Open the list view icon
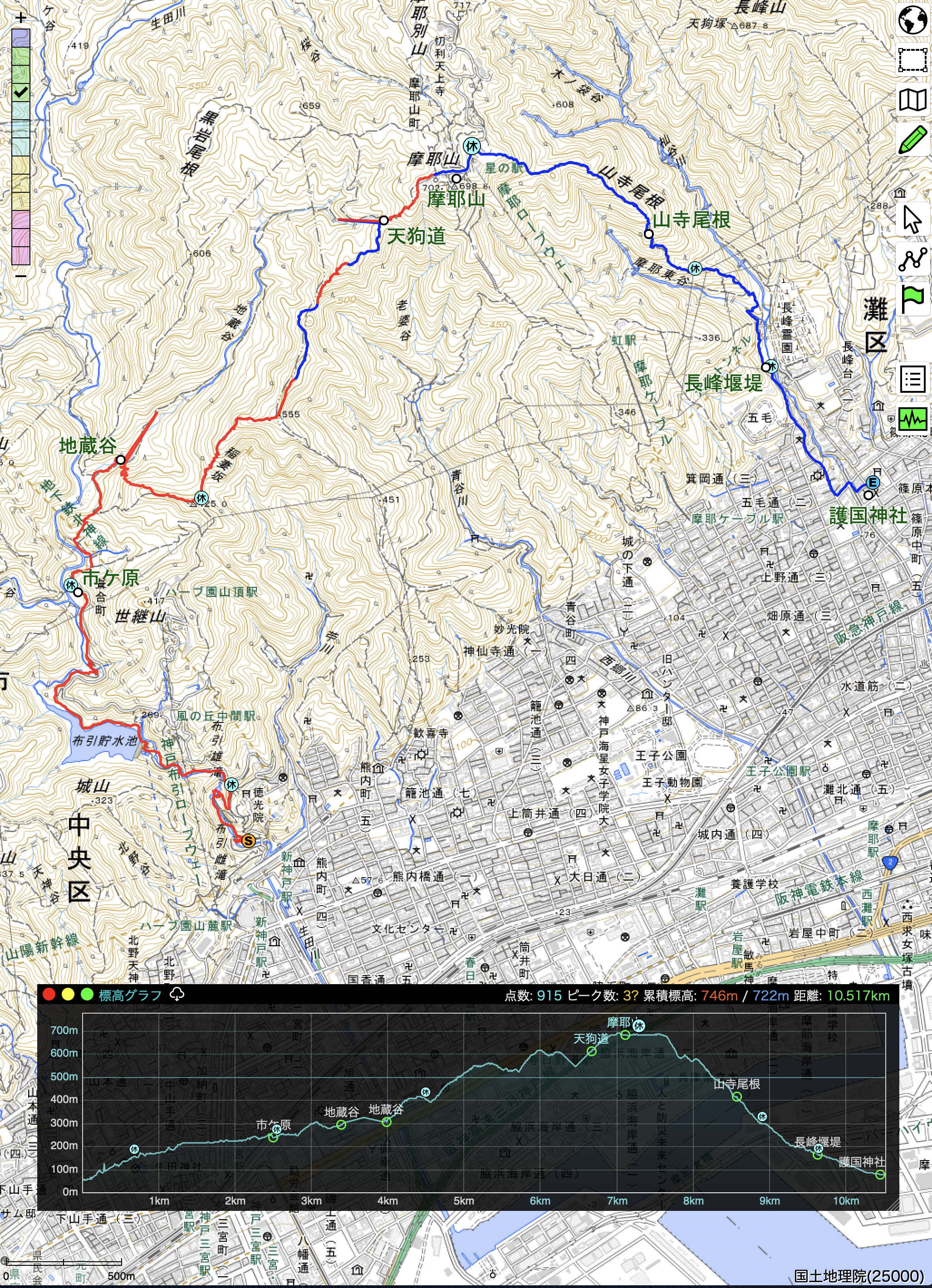 [x=912, y=379]
